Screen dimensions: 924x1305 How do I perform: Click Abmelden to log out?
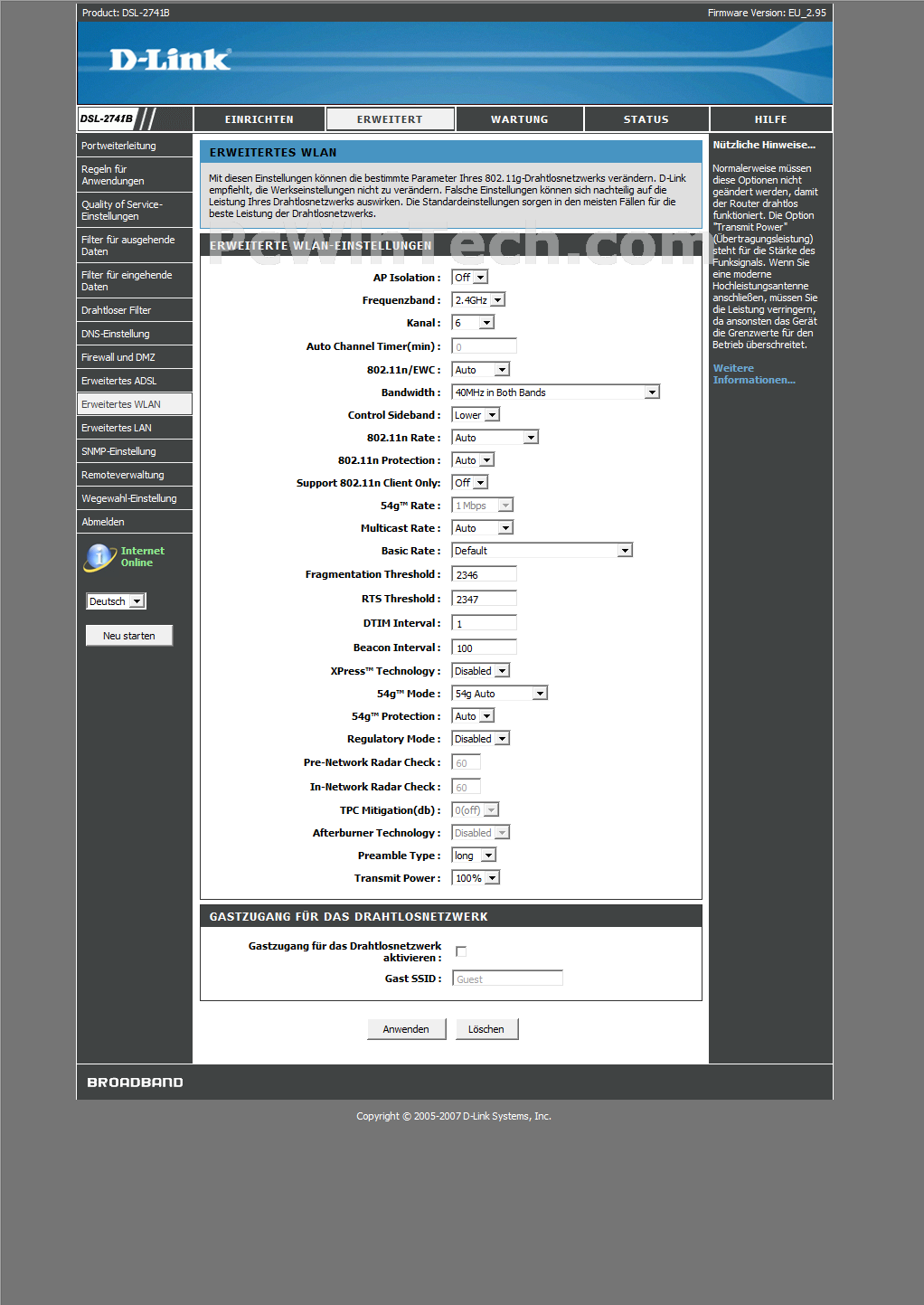click(135, 522)
